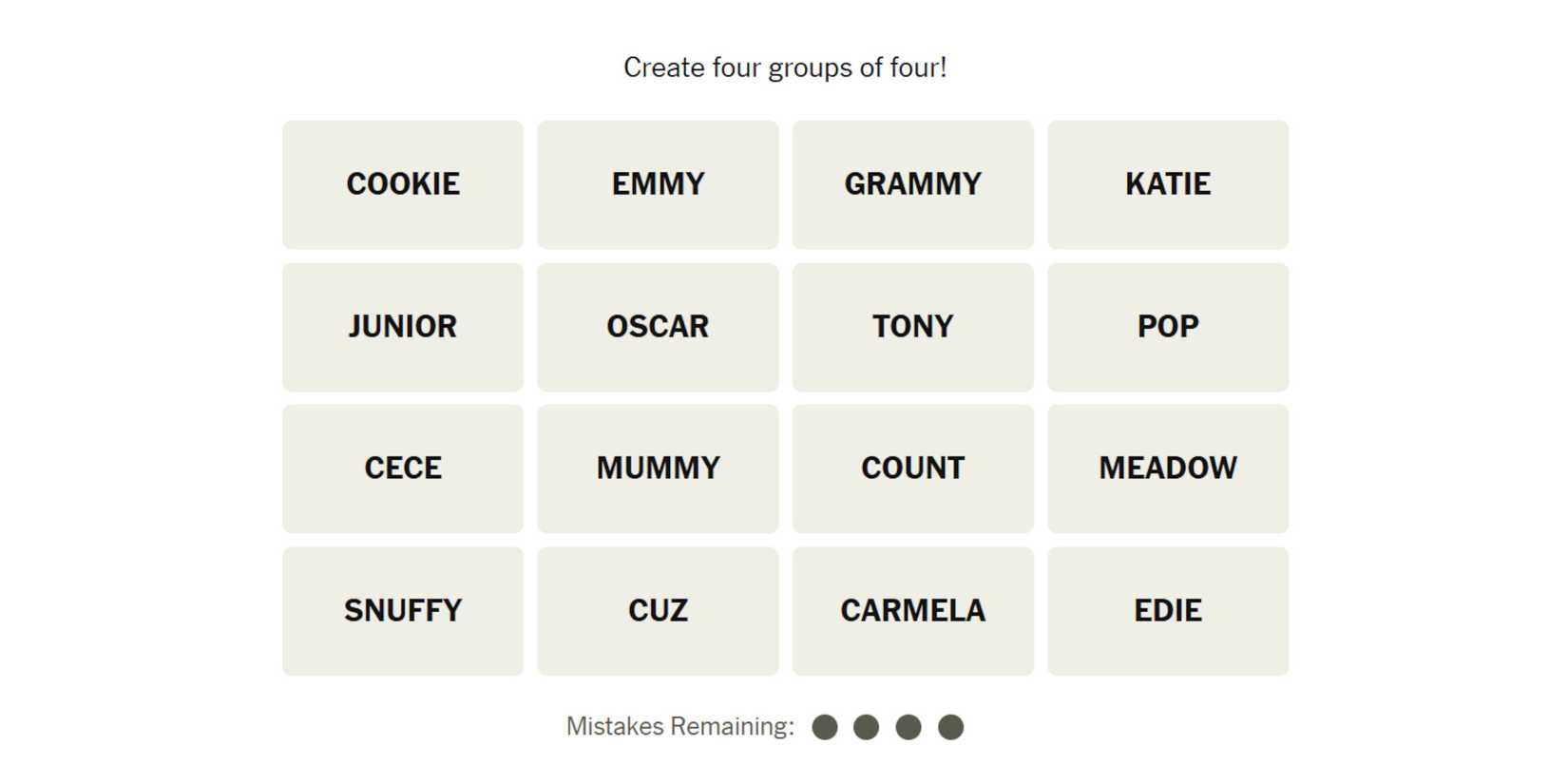Select the POP word card
Screen dimensions: 1568x784
pyautogui.click(x=1168, y=327)
